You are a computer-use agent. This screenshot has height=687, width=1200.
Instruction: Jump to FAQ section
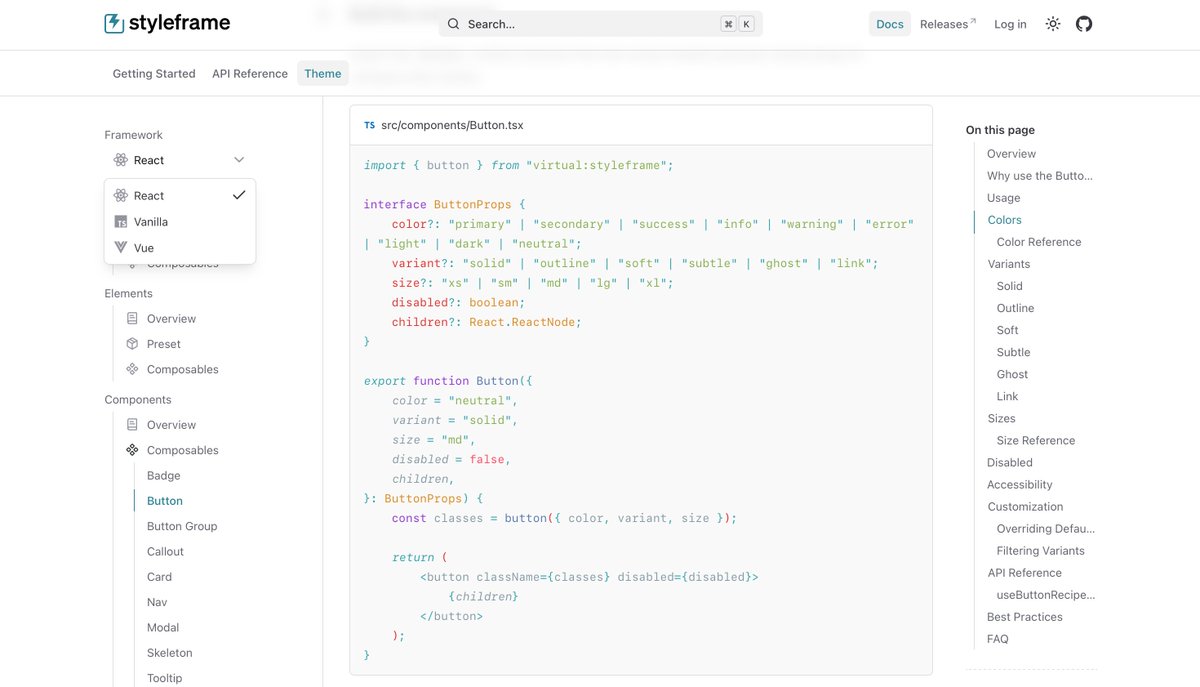point(998,639)
